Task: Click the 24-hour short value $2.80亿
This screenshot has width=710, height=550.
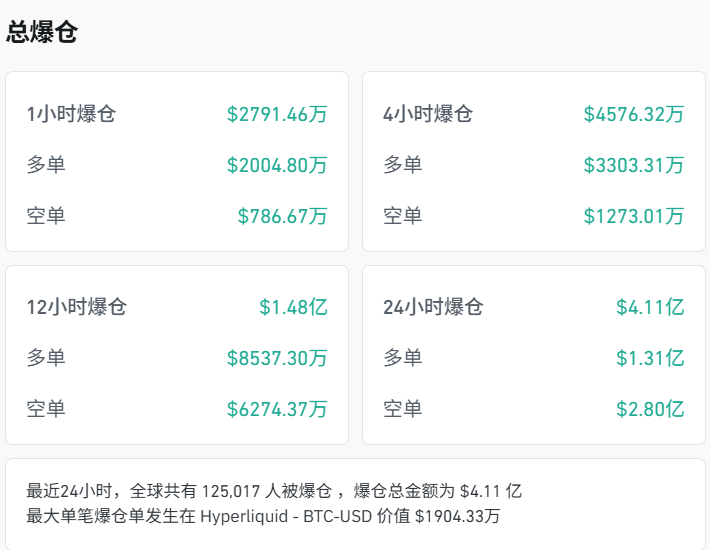Action: (650, 409)
